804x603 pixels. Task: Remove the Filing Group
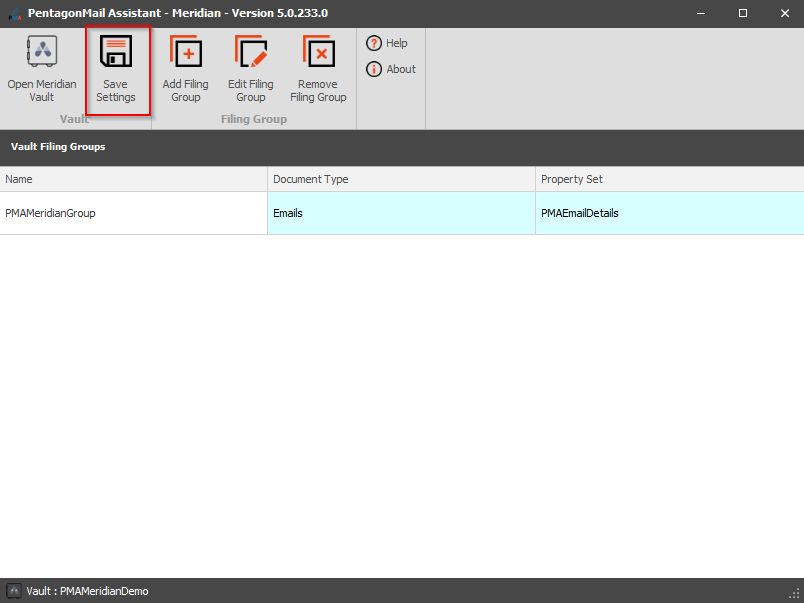(x=318, y=70)
